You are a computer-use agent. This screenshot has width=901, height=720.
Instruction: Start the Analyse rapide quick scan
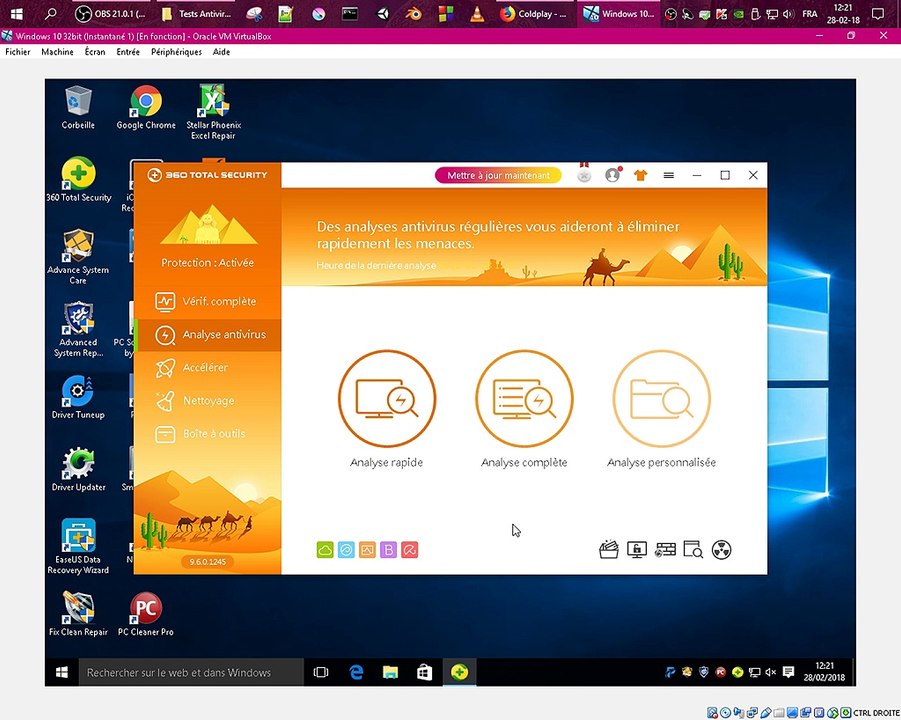click(387, 399)
